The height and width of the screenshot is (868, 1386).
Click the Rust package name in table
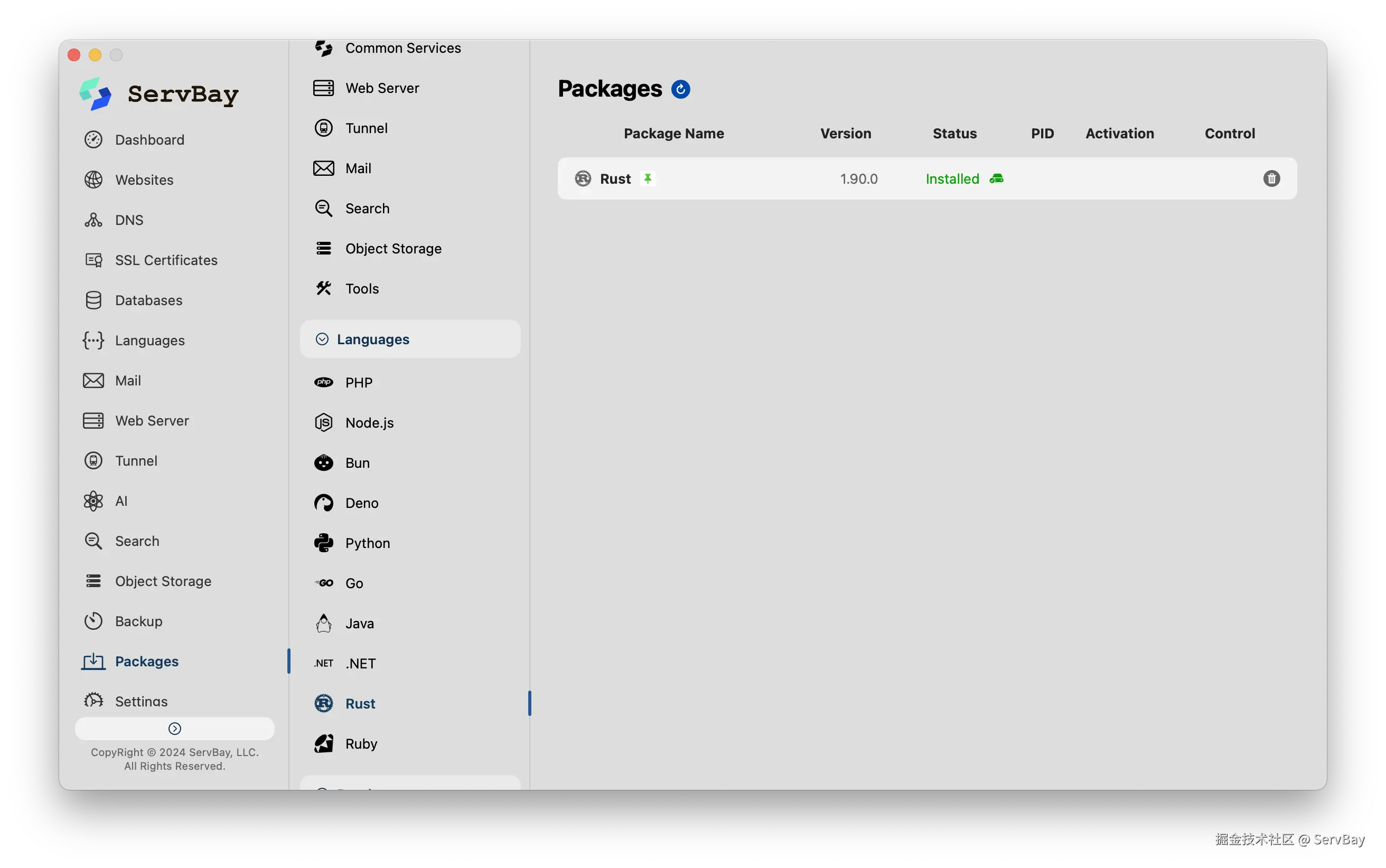615,178
